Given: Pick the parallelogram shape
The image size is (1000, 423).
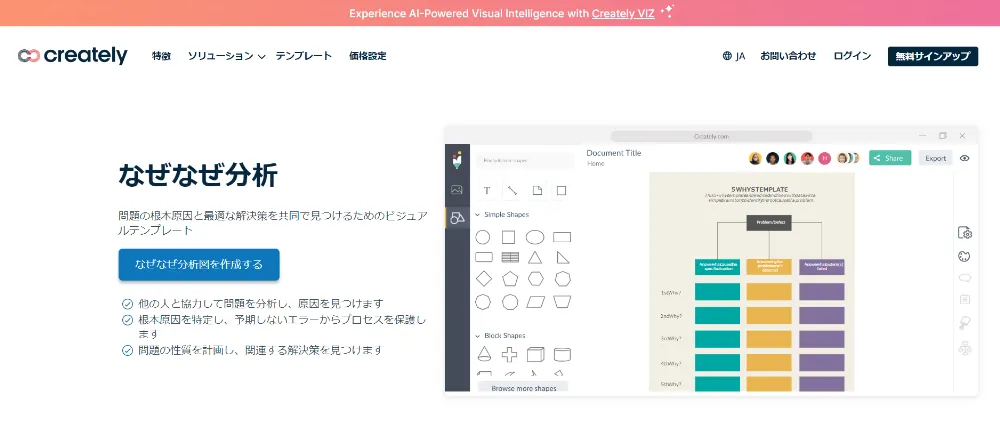Looking at the screenshot, I should [535, 302].
